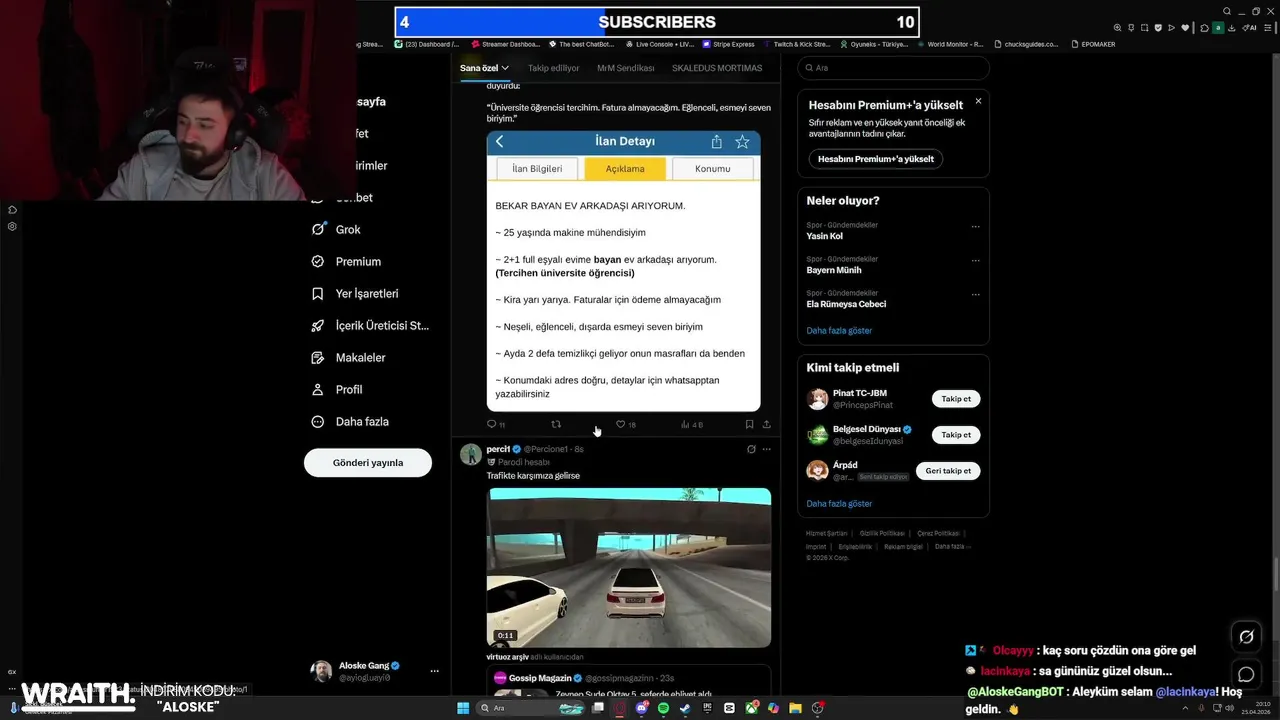Expand Daha fazla in the sidebar

349,421
